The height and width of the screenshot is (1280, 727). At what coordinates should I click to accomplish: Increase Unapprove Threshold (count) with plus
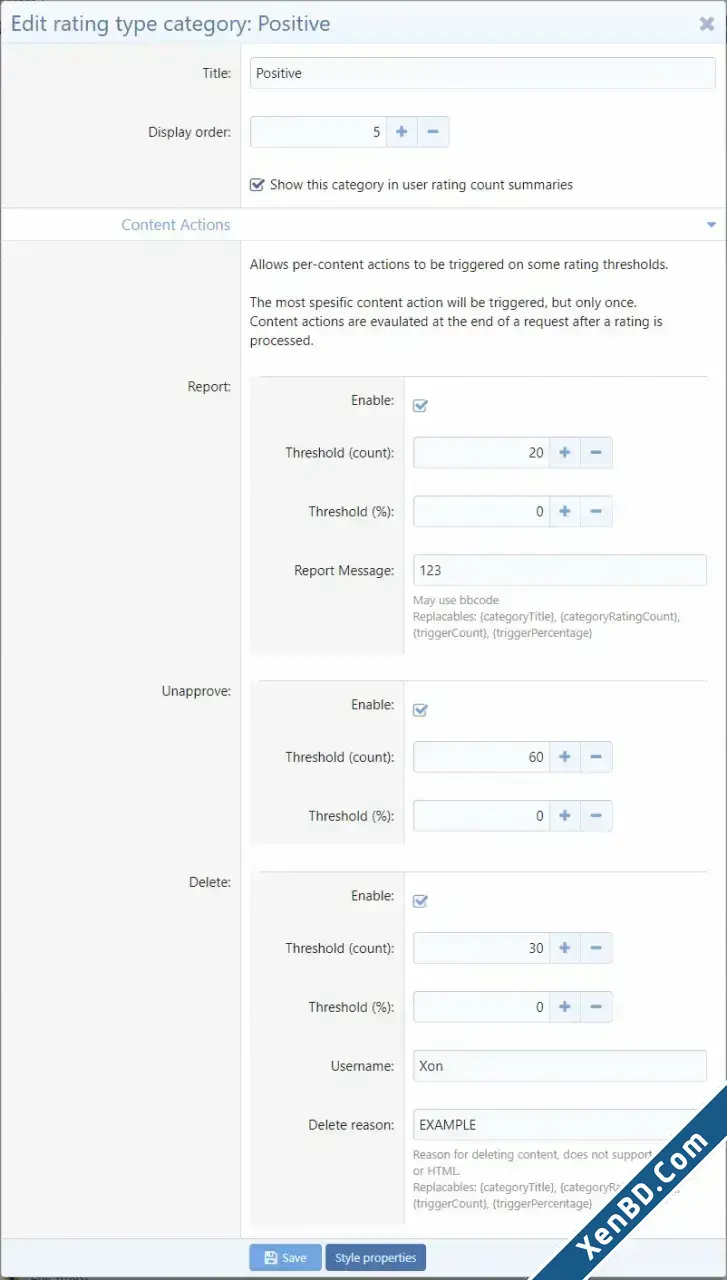pyautogui.click(x=565, y=757)
